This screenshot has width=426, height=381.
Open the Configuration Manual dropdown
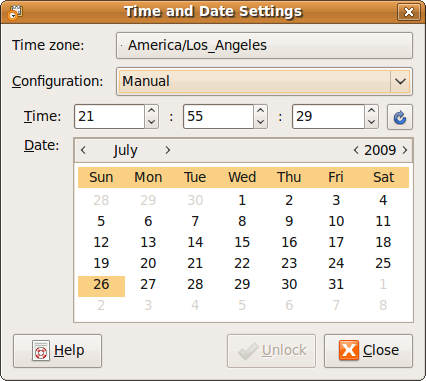(264, 81)
